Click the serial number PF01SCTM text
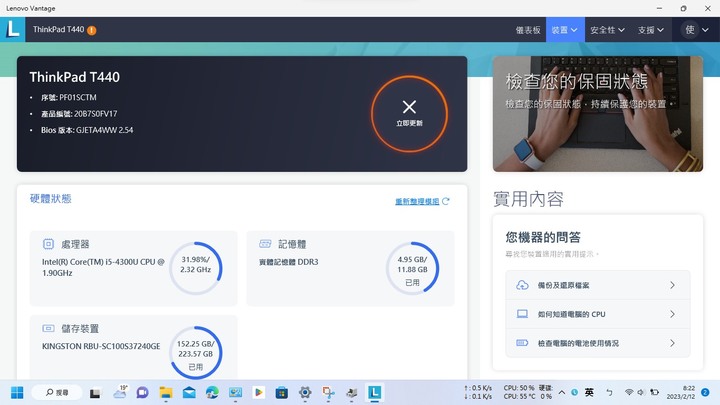Screen dimensions: 720x405 pyautogui.click(x=78, y=97)
